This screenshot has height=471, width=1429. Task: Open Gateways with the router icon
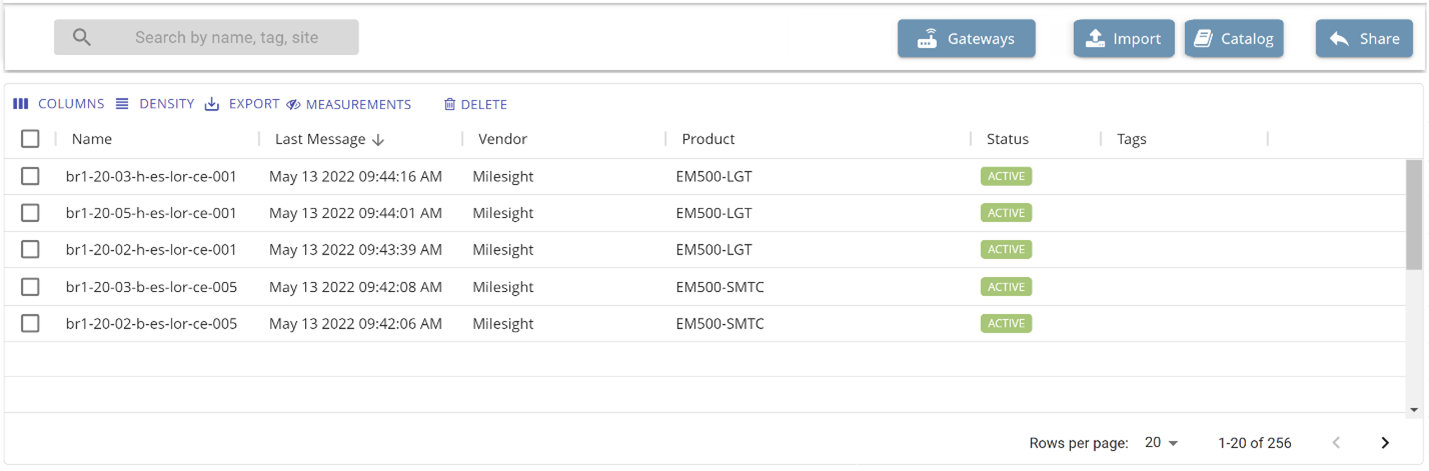(x=966, y=39)
